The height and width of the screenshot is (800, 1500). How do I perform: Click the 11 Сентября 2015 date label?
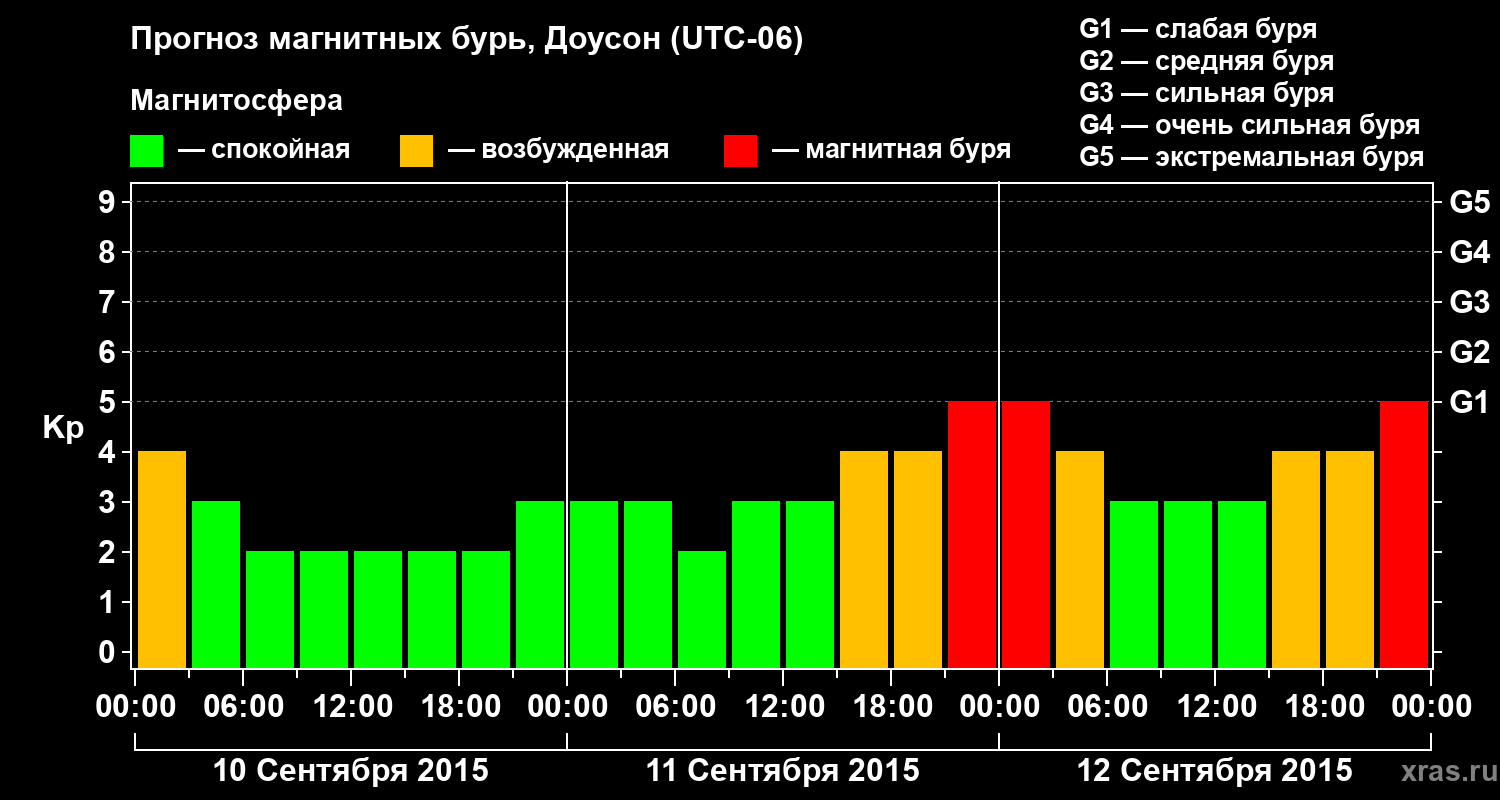pyautogui.click(x=783, y=771)
